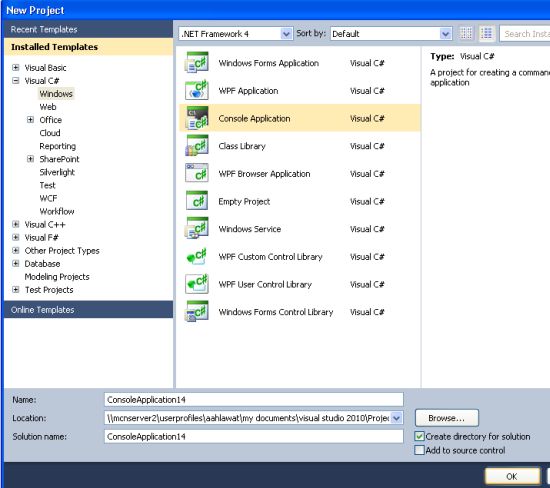Select the Silverlight category

pos(57,172)
